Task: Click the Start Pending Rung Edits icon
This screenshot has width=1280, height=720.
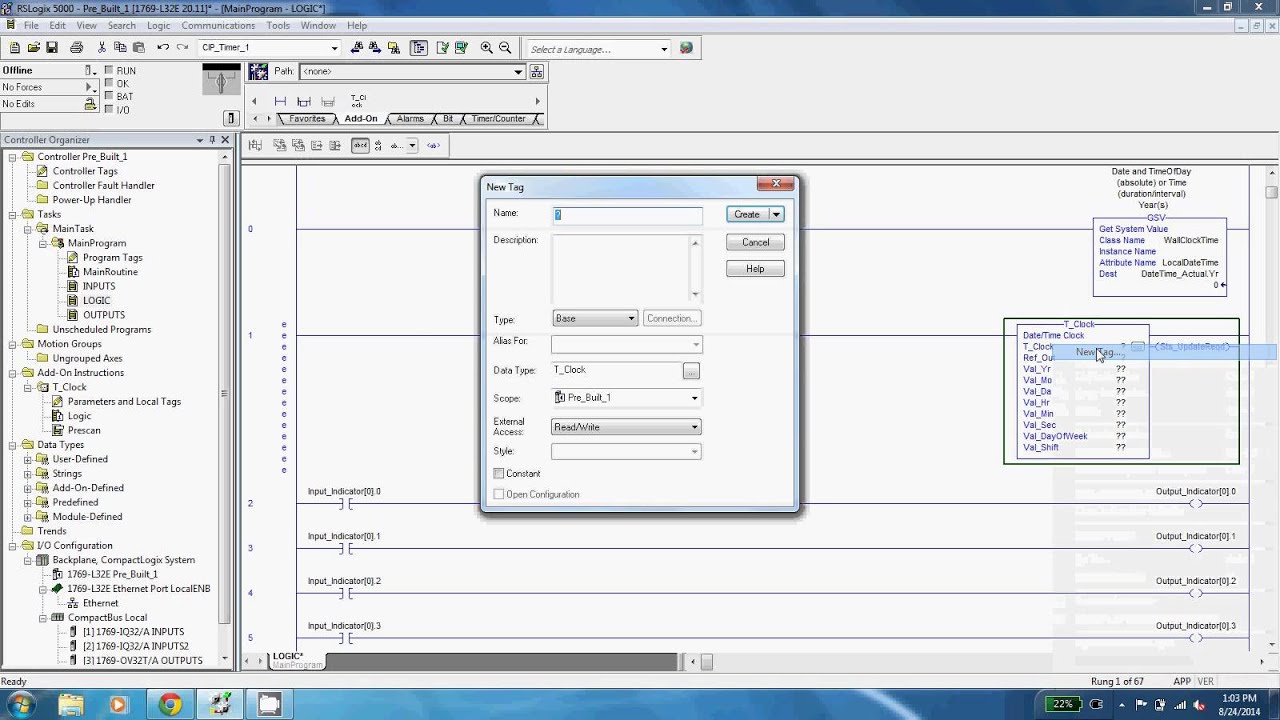Action: pos(255,145)
